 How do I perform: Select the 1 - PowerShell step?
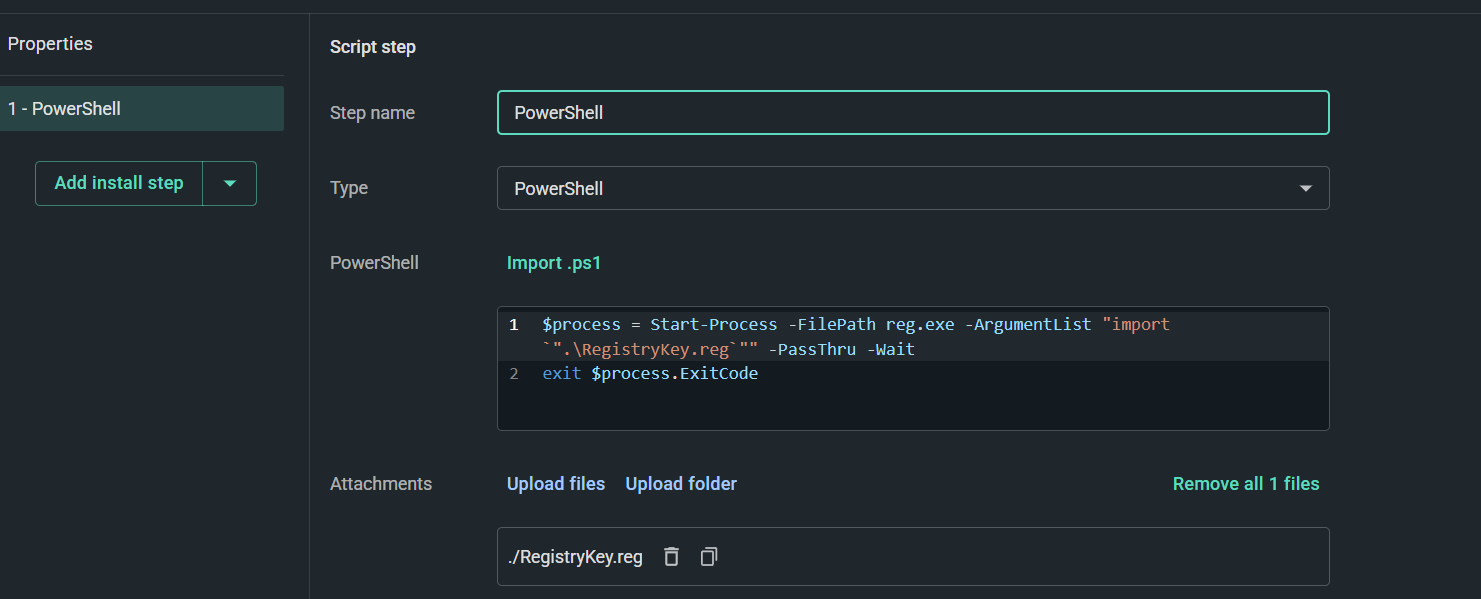(x=142, y=108)
